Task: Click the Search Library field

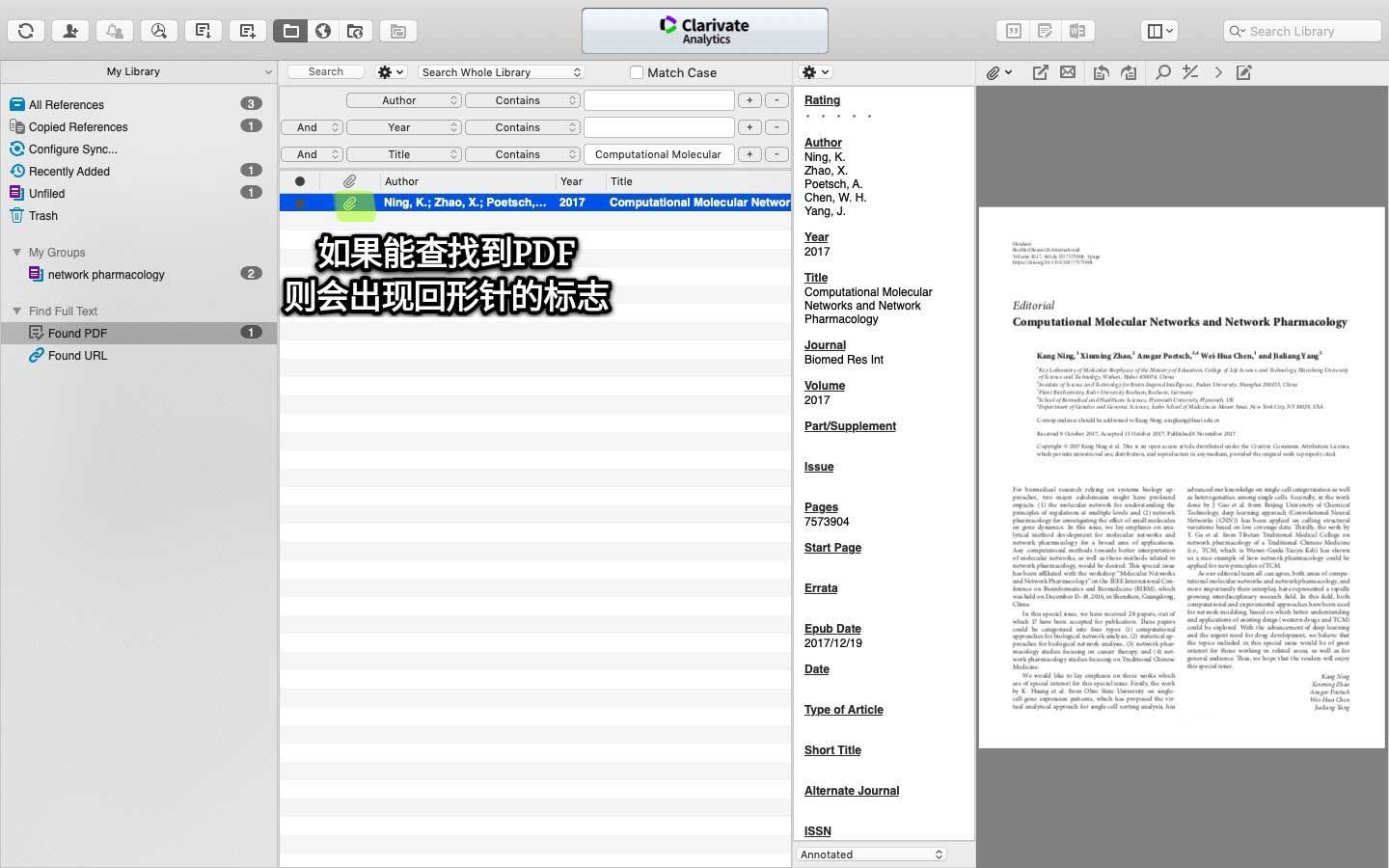Action: pos(1302,31)
